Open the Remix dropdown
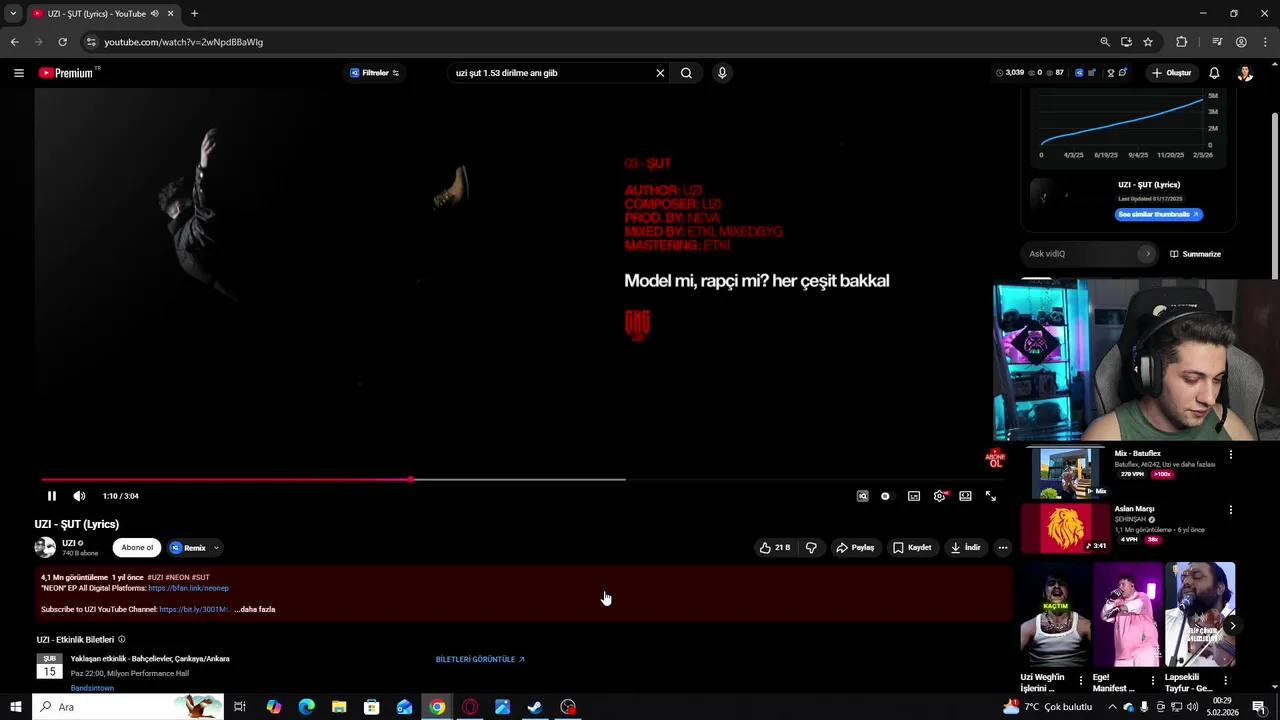Viewport: 1280px width, 720px height. tap(215, 548)
